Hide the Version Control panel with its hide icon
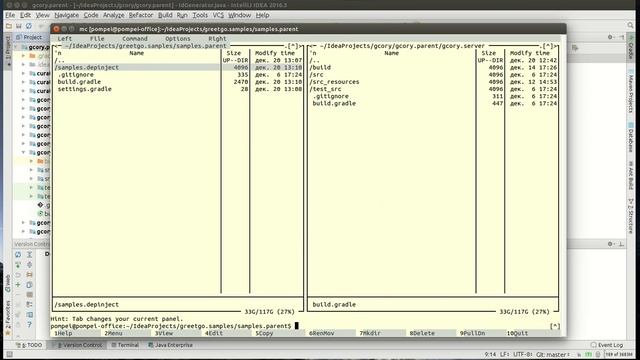 click(x=621, y=244)
